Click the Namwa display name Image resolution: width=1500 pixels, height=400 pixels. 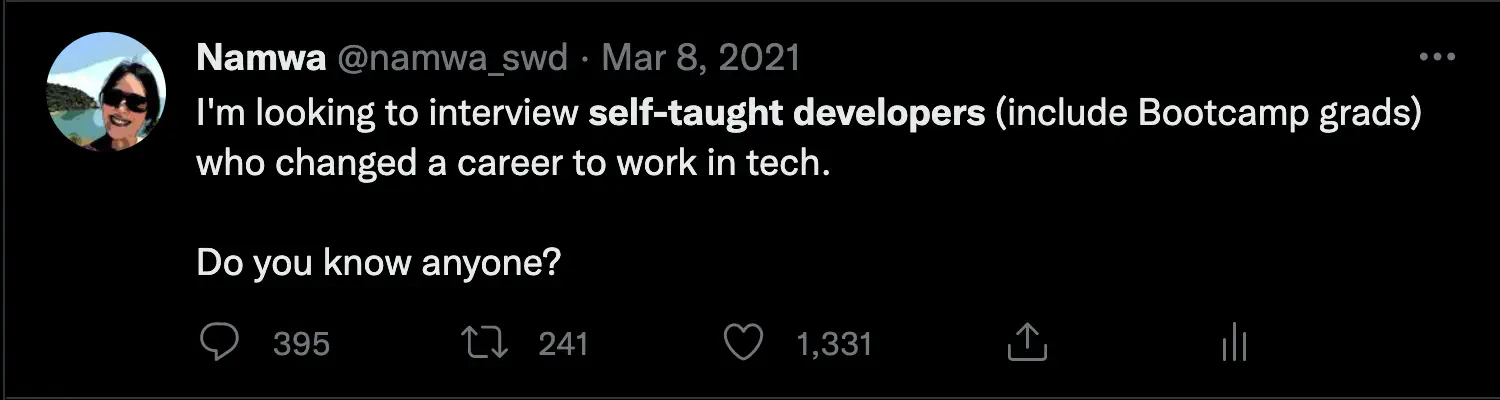[x=261, y=58]
